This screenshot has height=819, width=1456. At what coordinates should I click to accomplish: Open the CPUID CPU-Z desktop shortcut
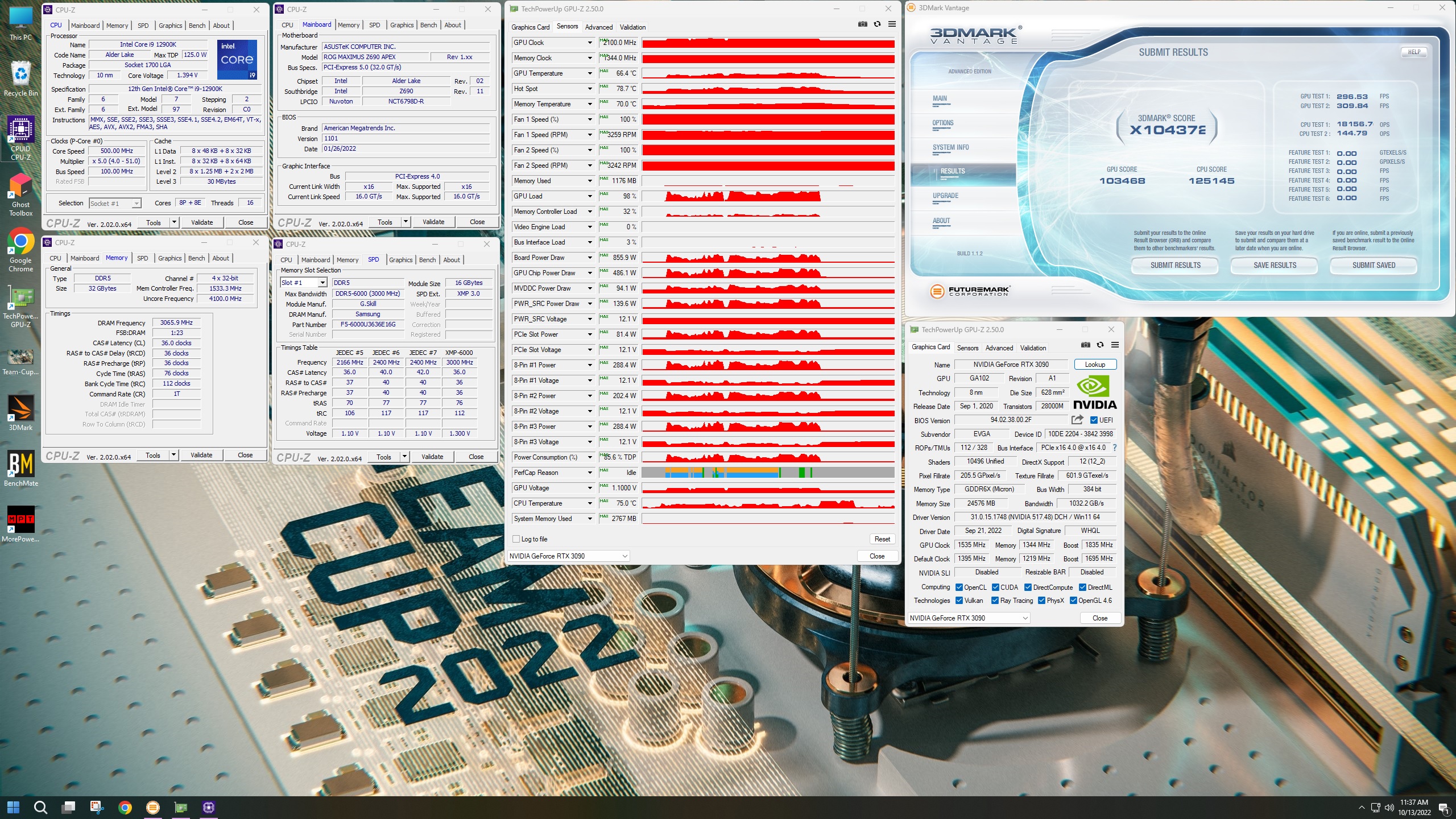coord(20,138)
